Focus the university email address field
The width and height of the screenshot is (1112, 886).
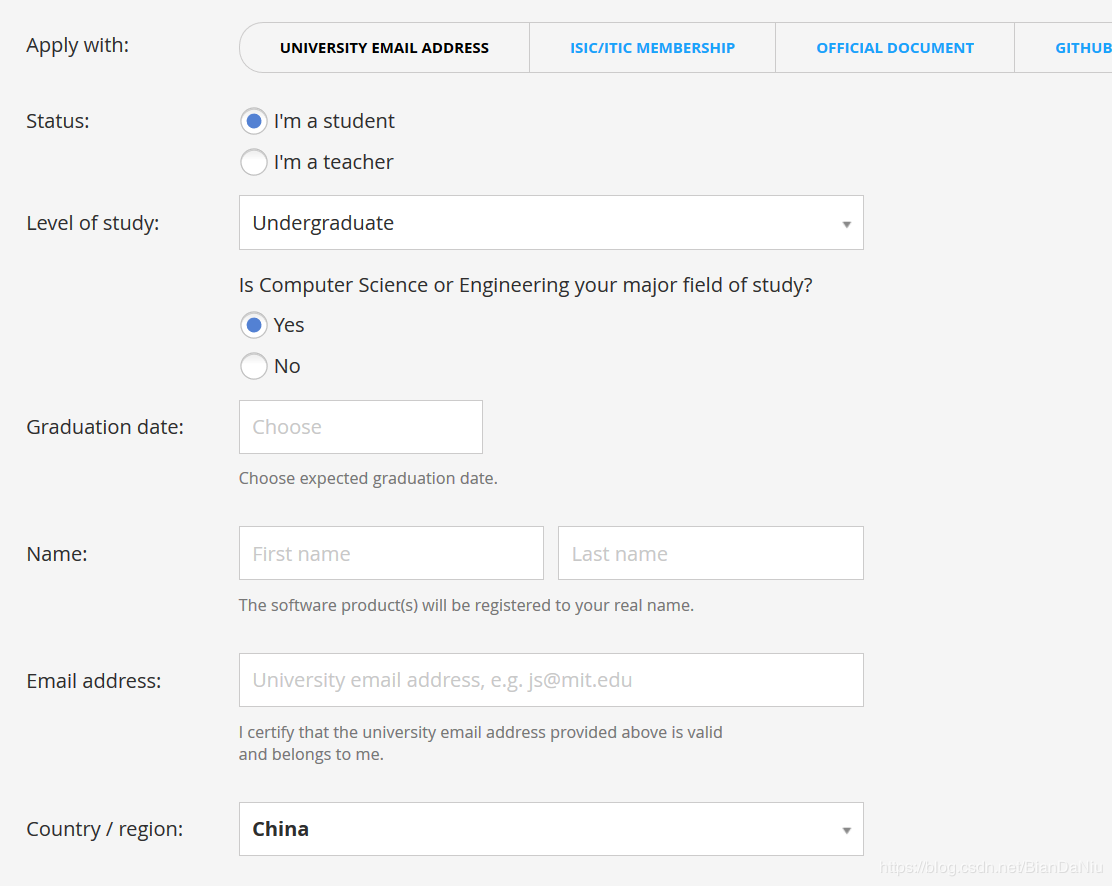550,680
